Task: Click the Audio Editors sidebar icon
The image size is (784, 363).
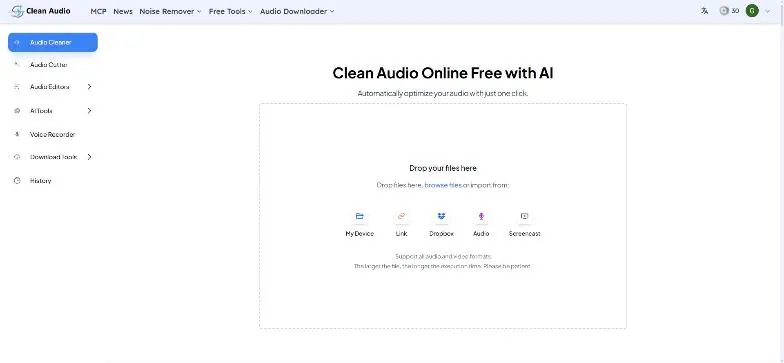Action: coord(17,86)
